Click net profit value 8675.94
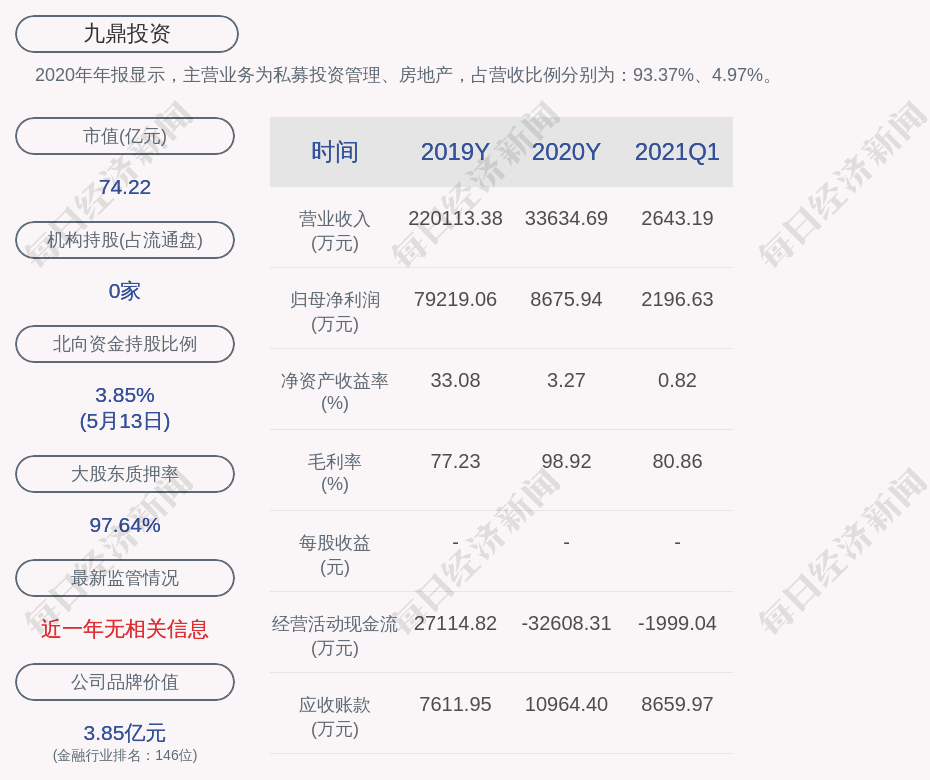Image resolution: width=930 pixels, height=780 pixels. (x=566, y=300)
